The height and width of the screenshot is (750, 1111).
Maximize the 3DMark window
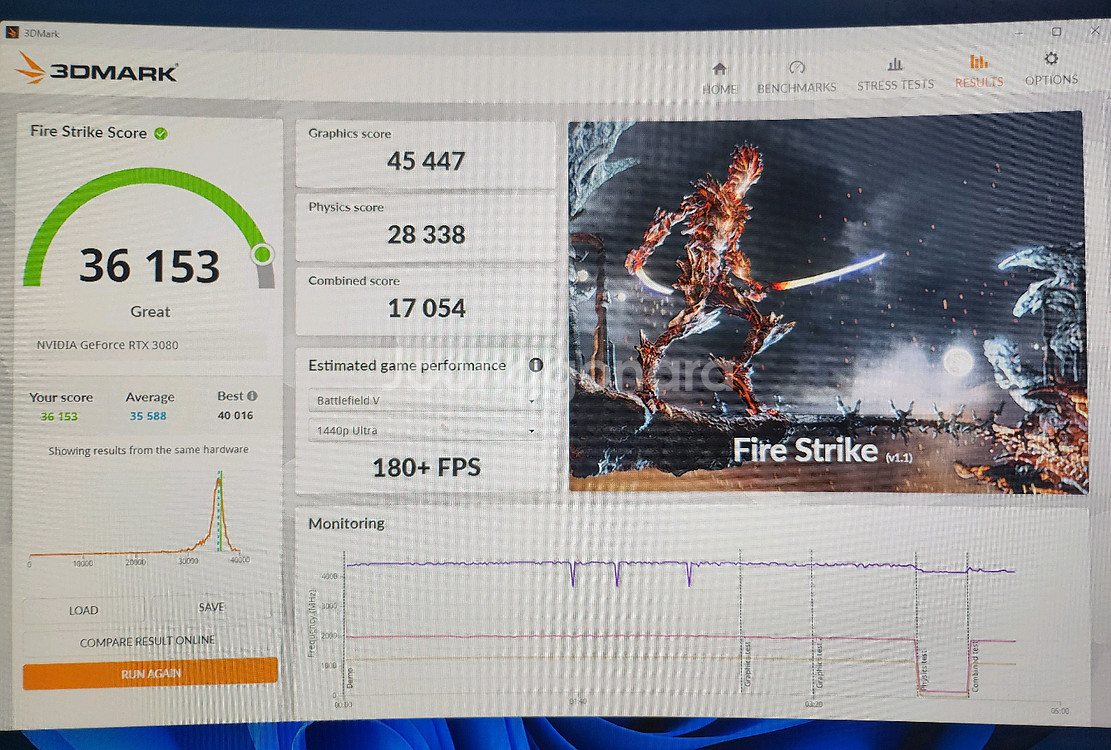pyautogui.click(x=1056, y=31)
